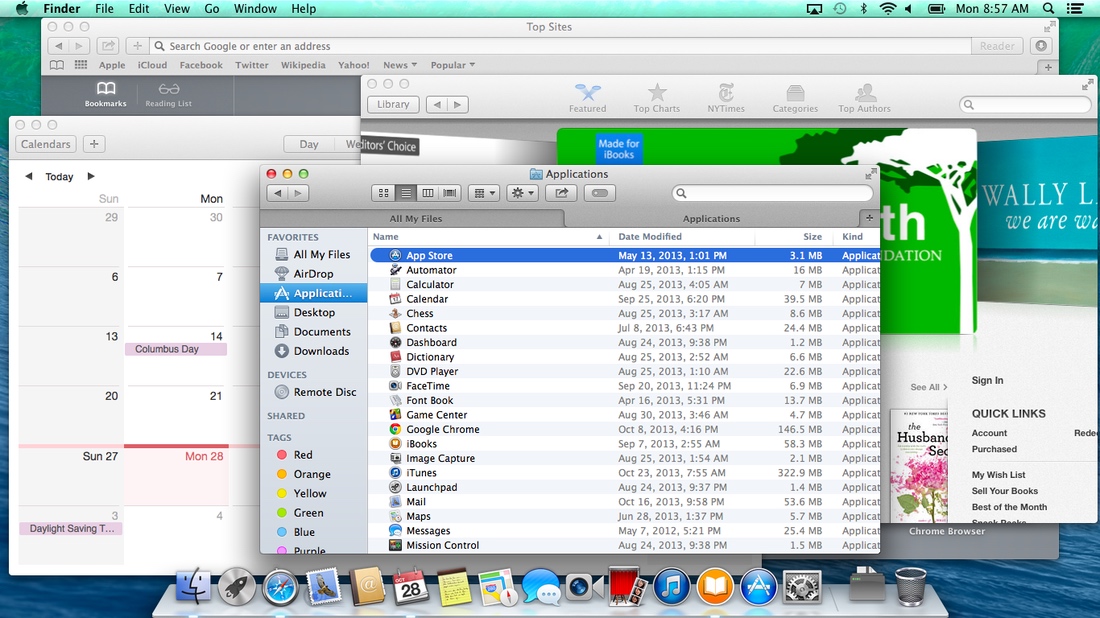
Task: Open the View menu
Action: tap(176, 8)
